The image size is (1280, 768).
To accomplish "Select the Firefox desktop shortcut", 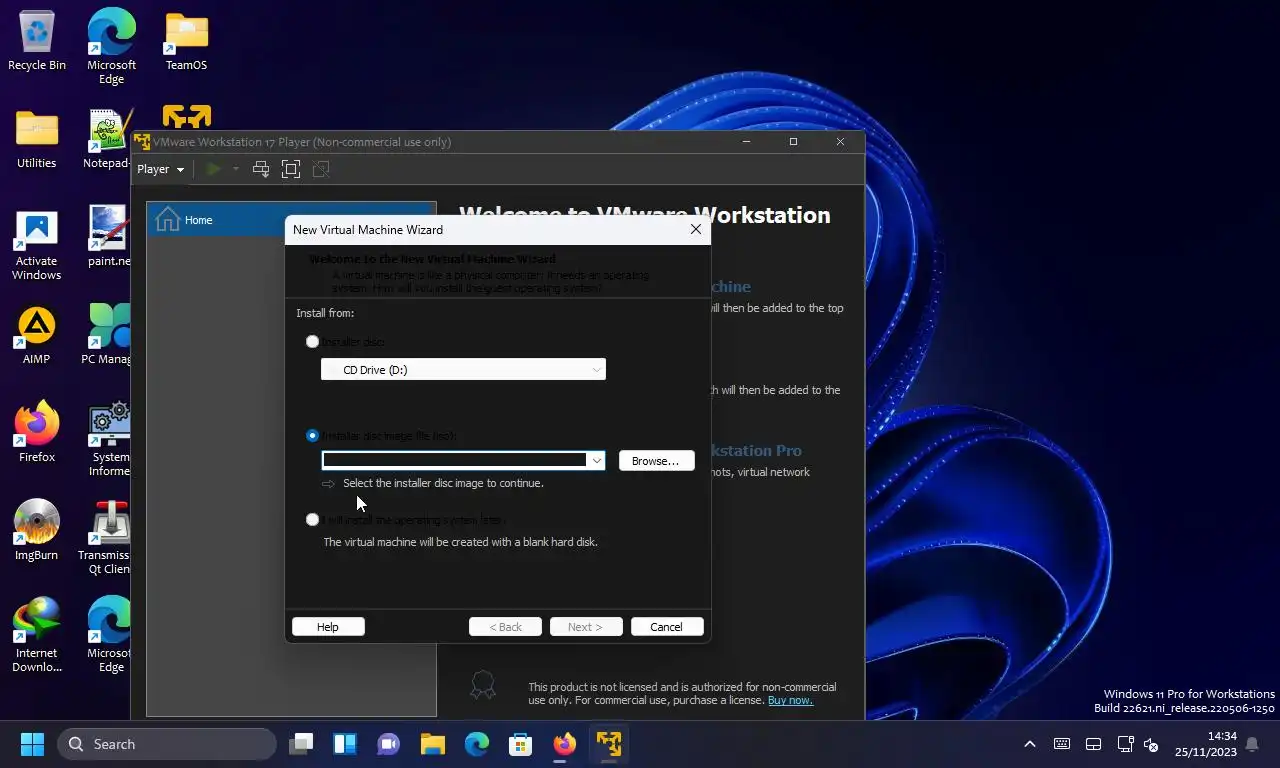I will [37, 433].
